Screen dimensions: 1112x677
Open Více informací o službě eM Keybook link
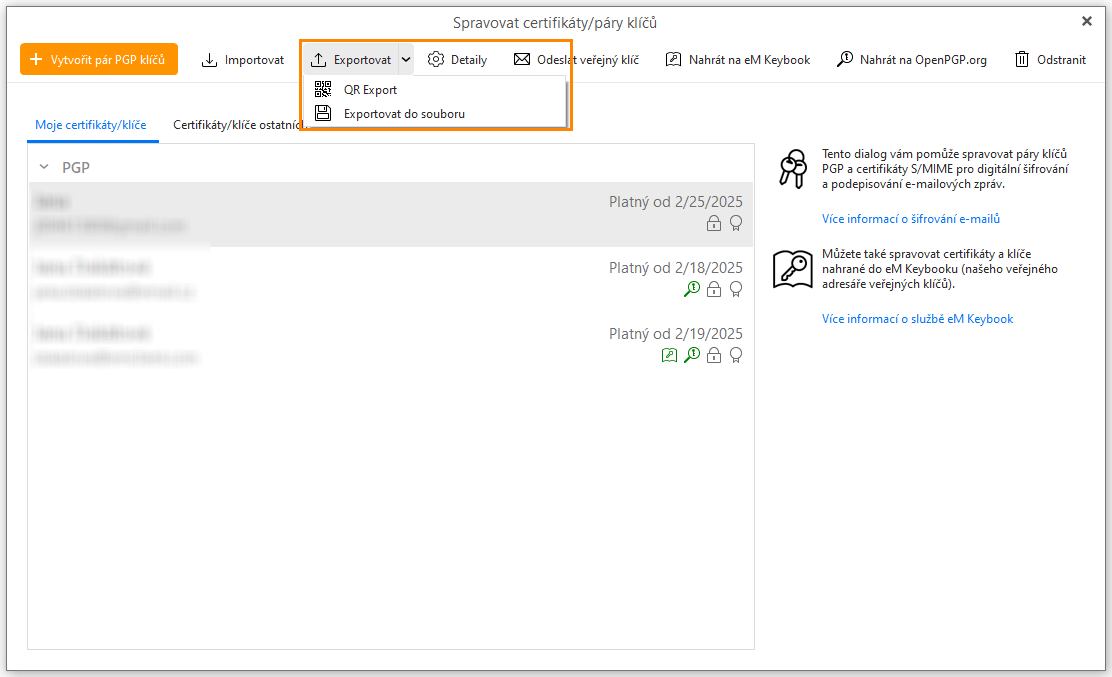point(917,319)
